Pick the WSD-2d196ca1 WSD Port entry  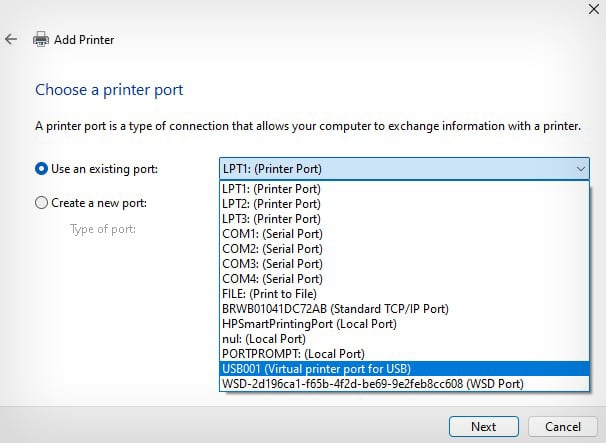pos(372,384)
